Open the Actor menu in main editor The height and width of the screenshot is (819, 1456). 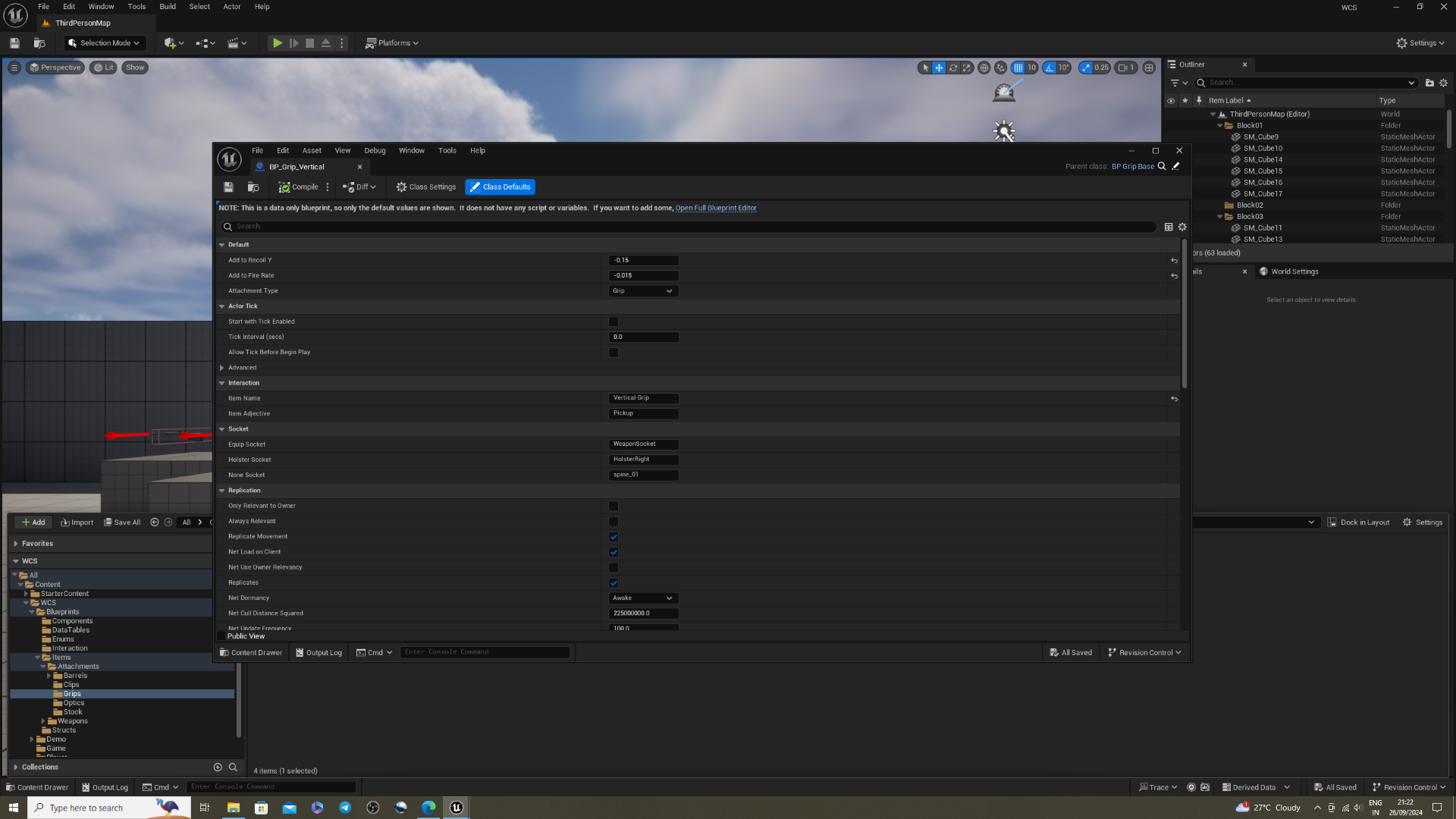[232, 7]
